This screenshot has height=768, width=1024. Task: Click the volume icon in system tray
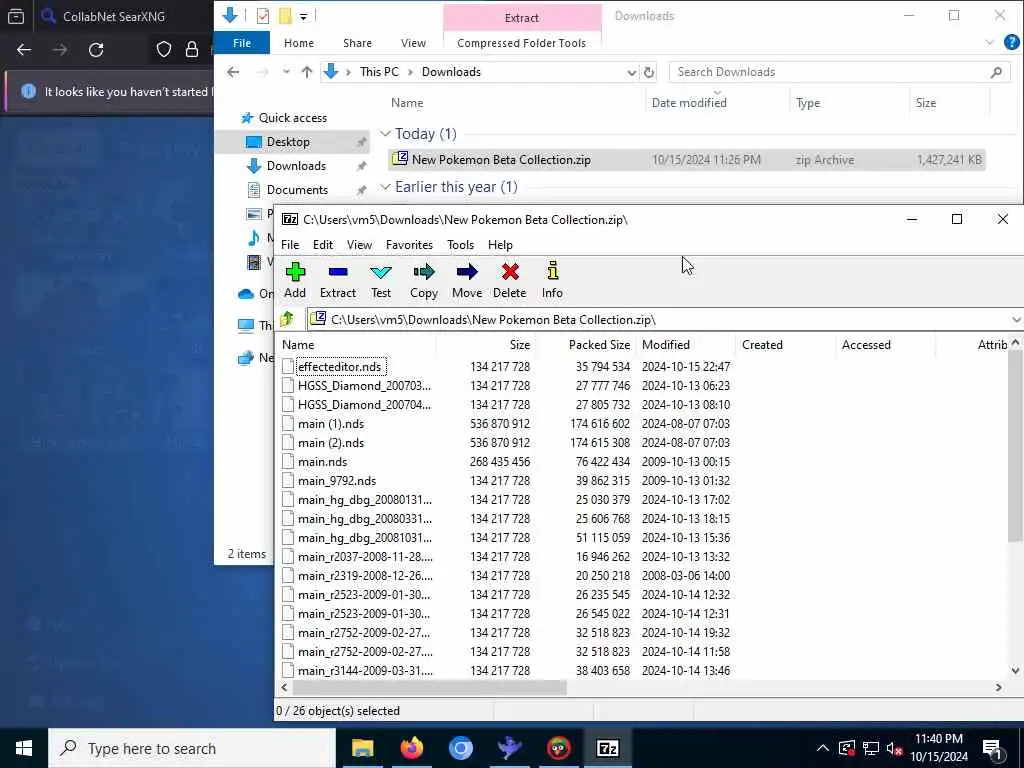point(894,748)
